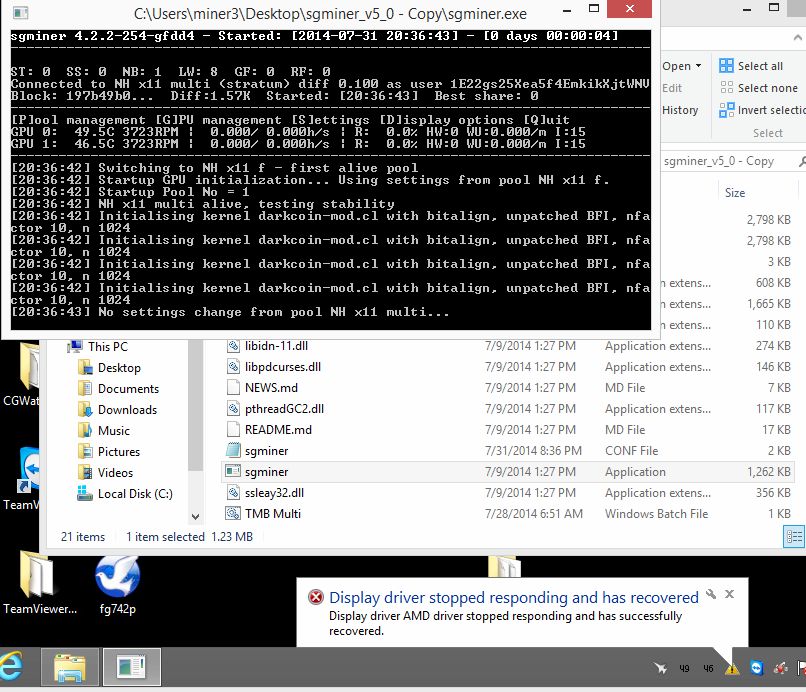Viewport: 806px width, 692px height.
Task: Click the Select none icon in ribbon
Action: click(x=726, y=88)
